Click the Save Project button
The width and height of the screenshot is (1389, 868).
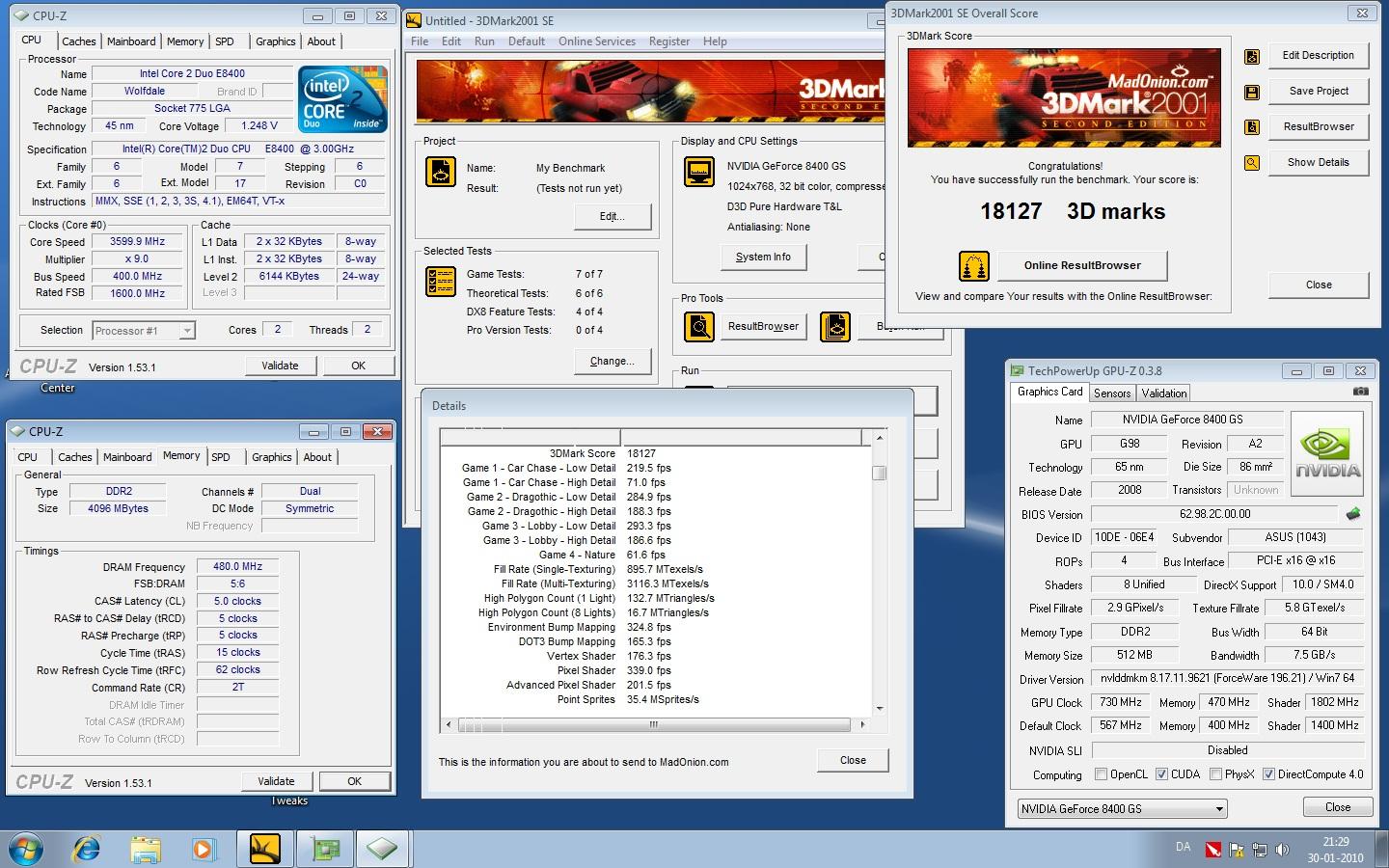click(1319, 91)
